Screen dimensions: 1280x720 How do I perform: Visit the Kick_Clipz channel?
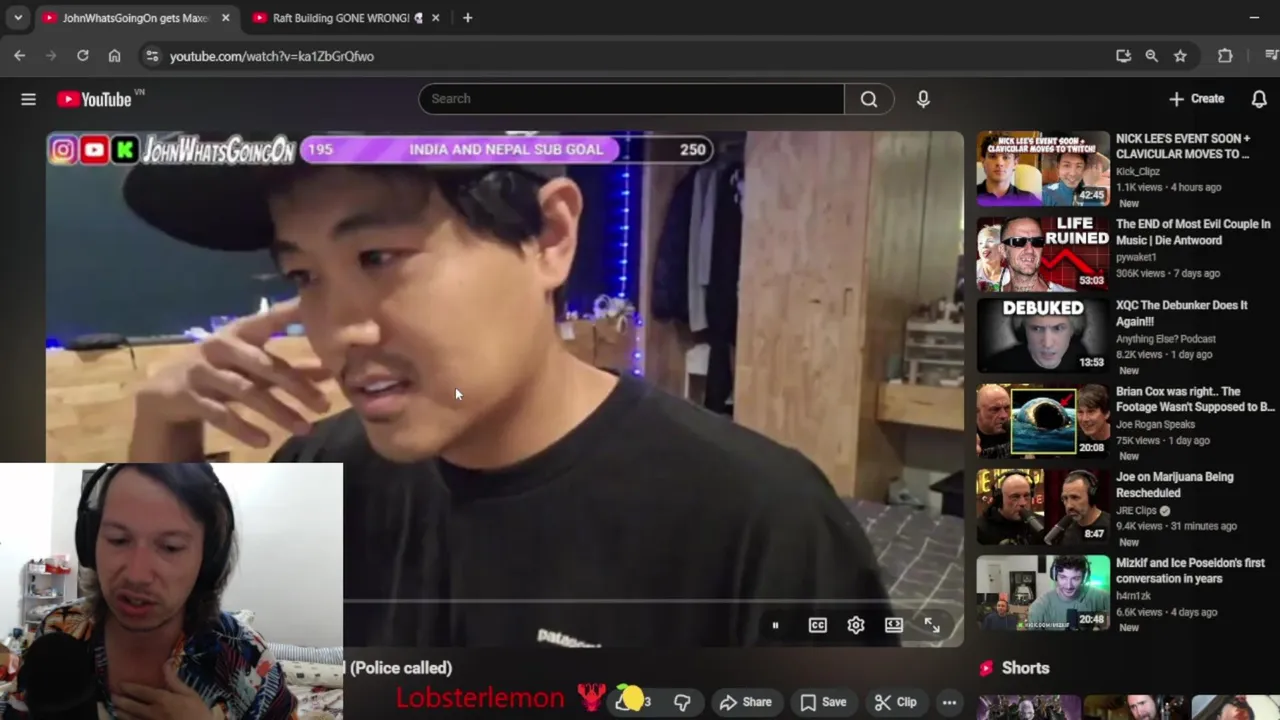(1138, 172)
